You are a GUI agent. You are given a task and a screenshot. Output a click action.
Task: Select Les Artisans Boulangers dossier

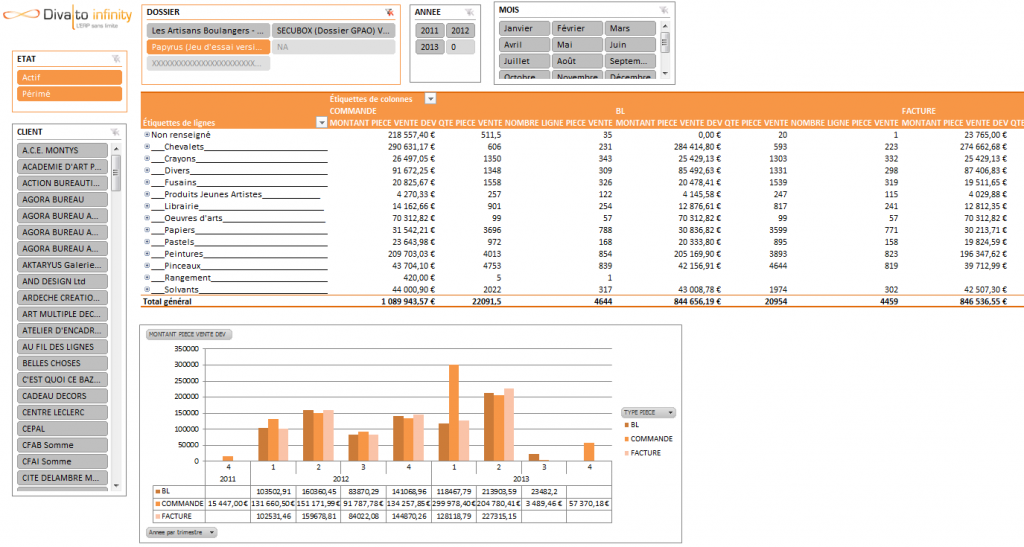tap(208, 31)
